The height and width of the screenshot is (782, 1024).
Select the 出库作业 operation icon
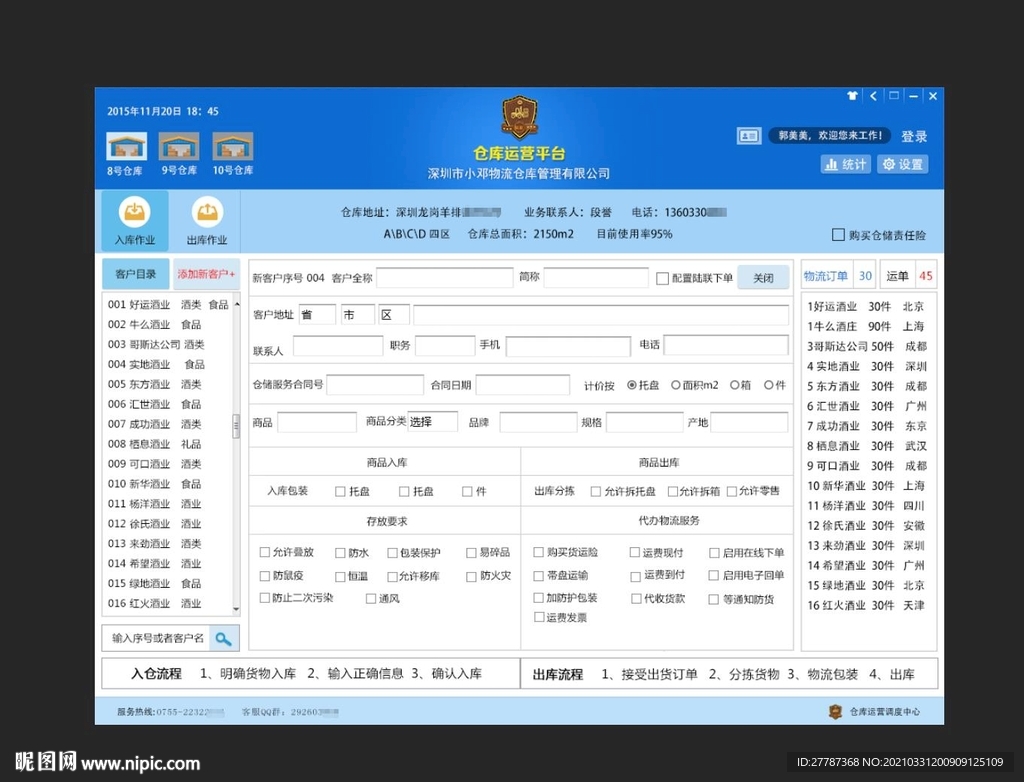pos(207,215)
